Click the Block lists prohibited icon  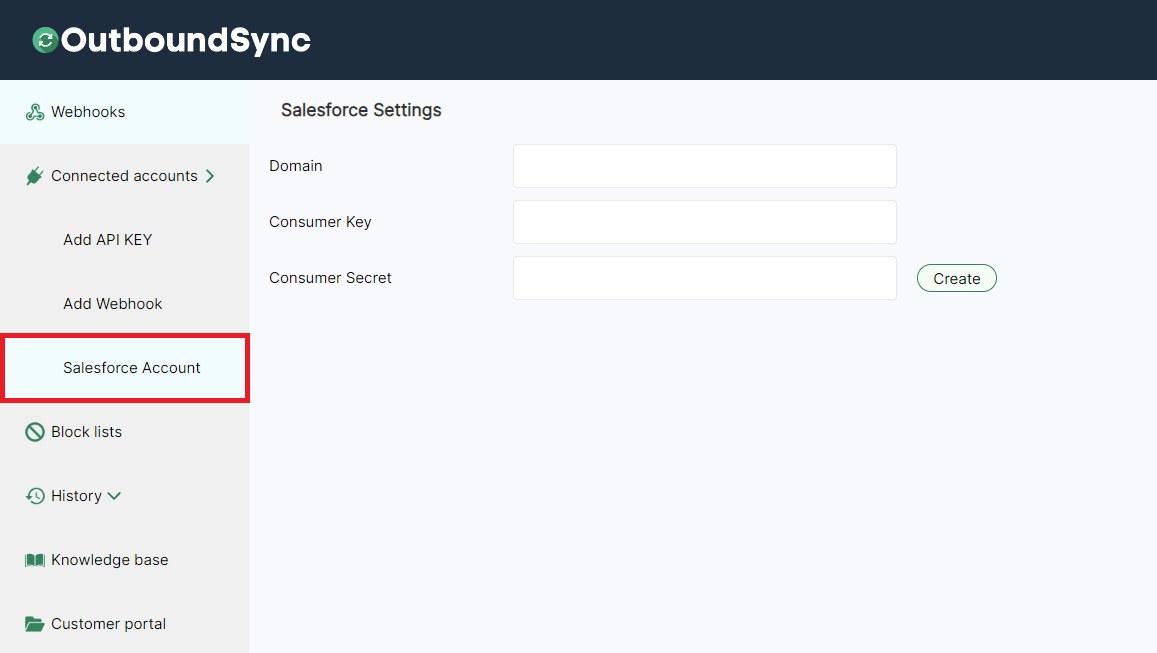35,432
